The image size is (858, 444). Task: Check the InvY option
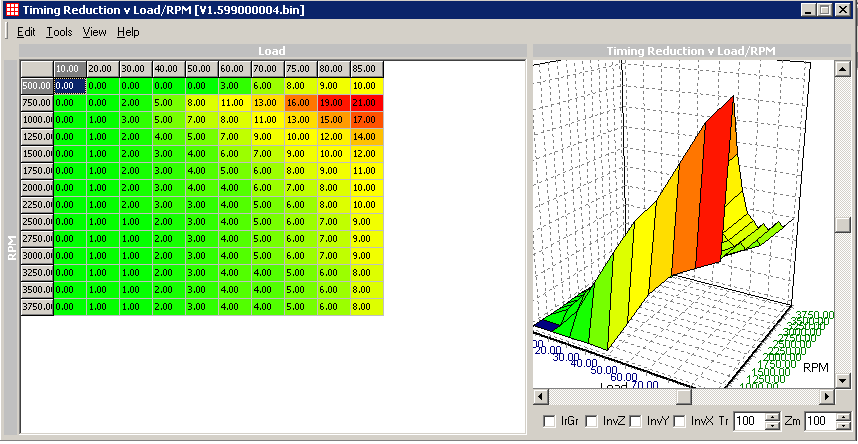coord(635,422)
